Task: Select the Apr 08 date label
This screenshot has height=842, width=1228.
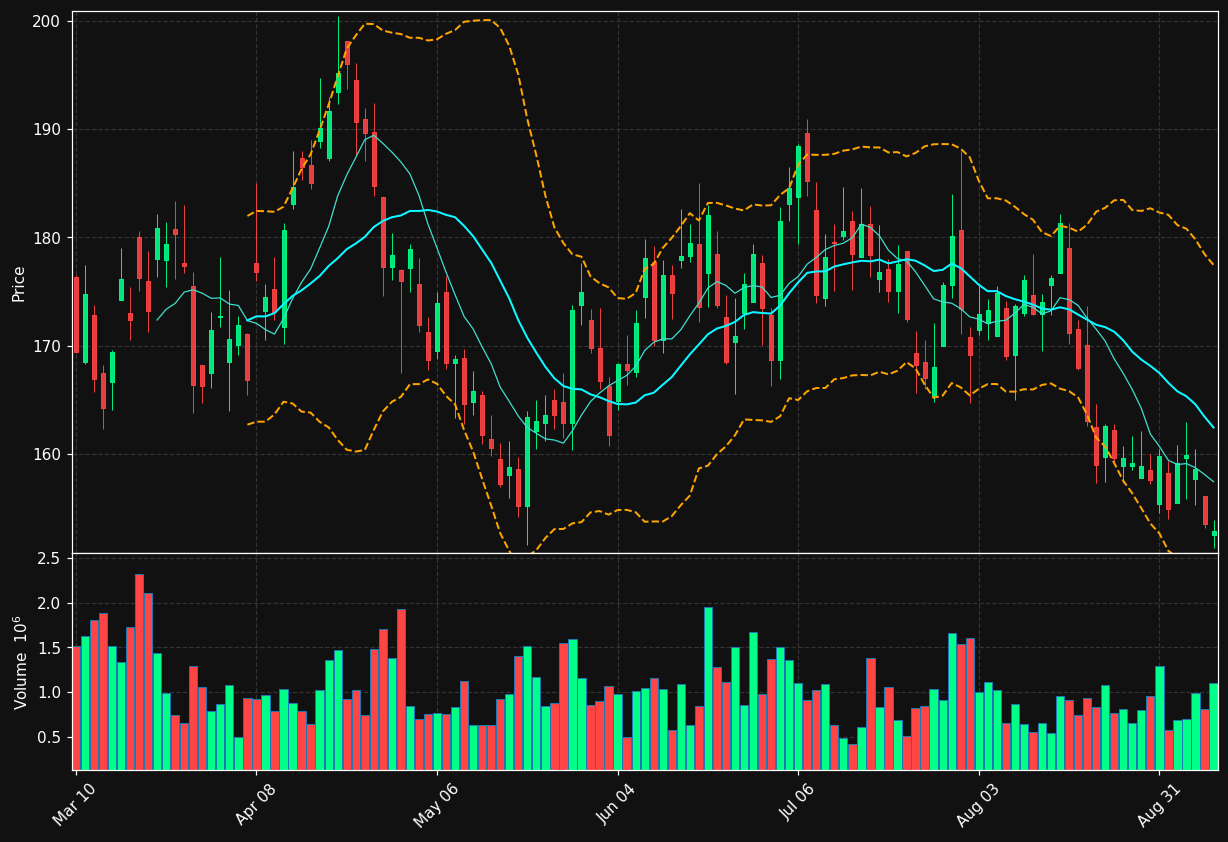Action: 254,803
